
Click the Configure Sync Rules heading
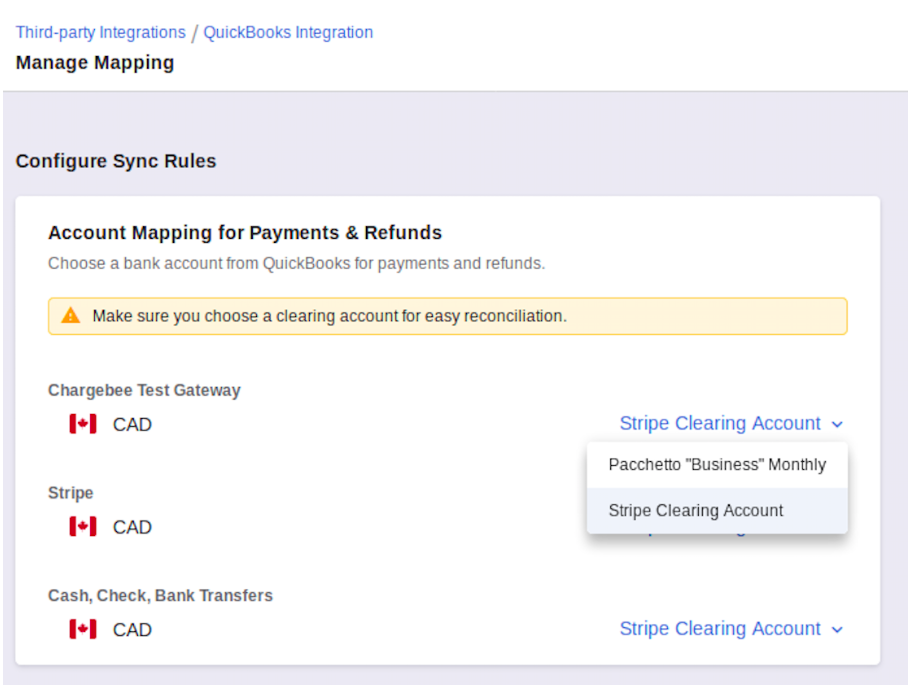(116, 161)
